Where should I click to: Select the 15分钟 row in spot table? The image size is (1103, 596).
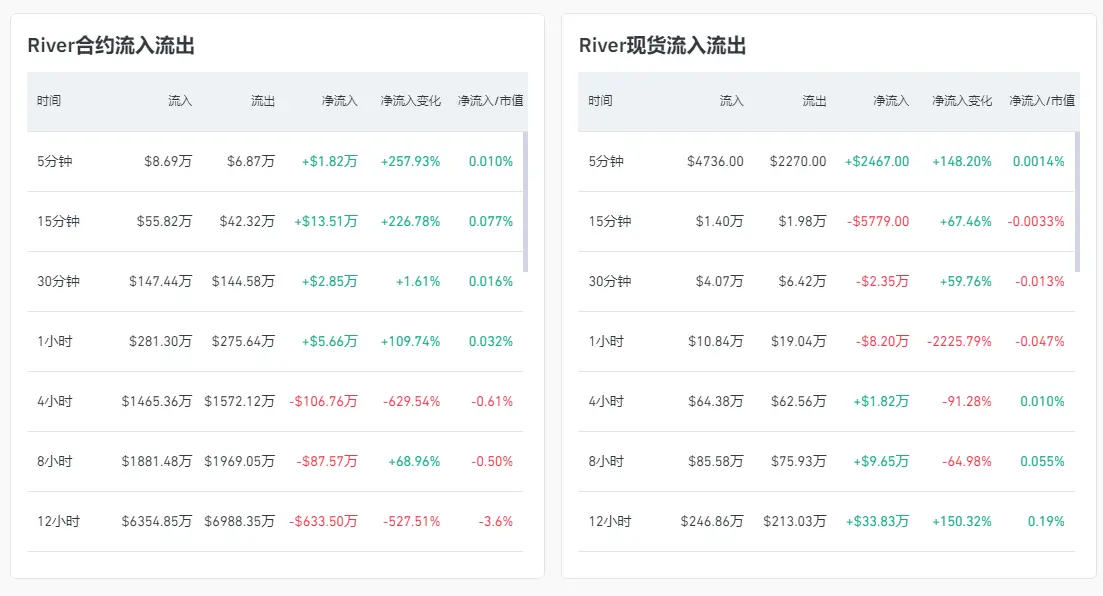pos(827,222)
